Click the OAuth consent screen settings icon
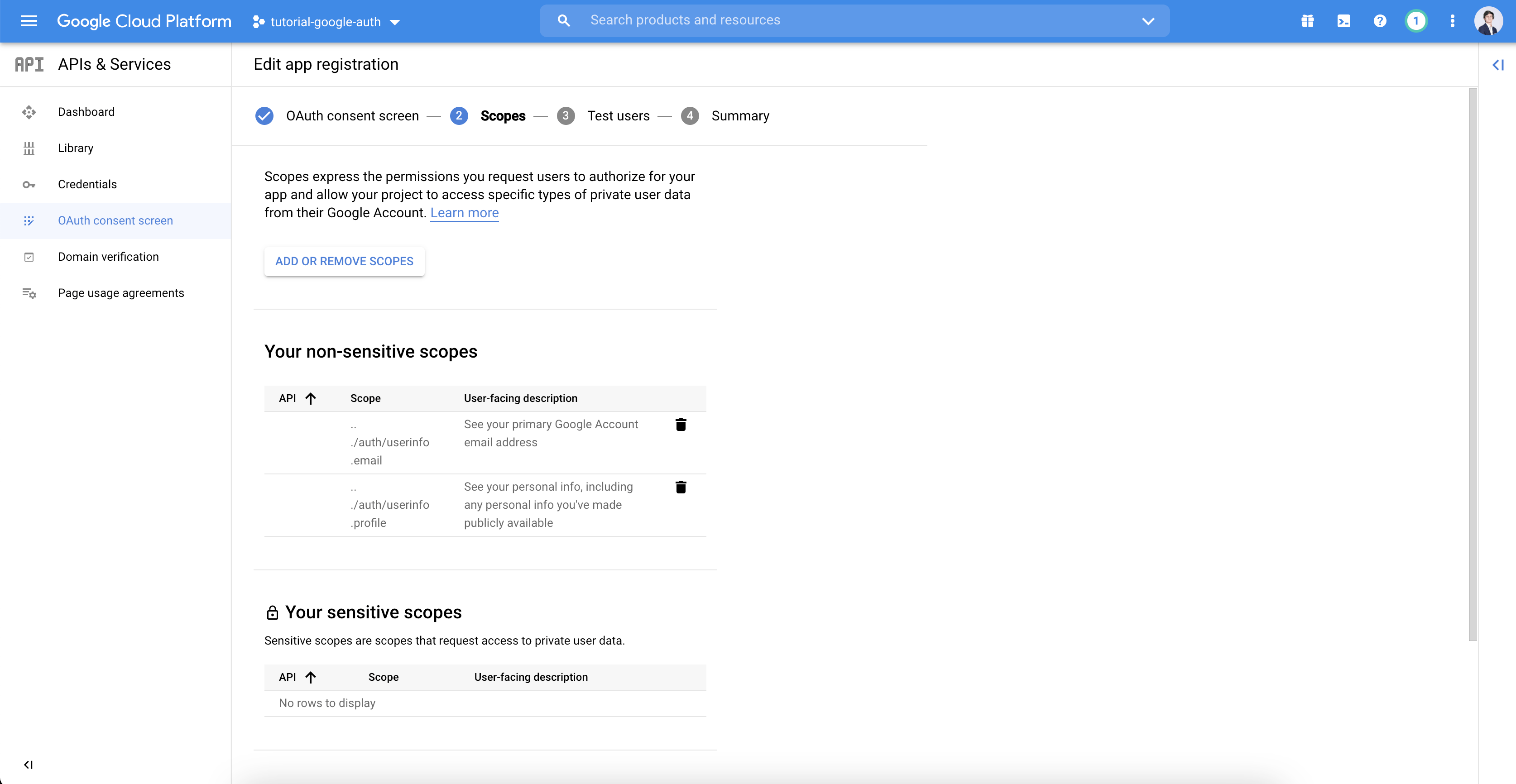The height and width of the screenshot is (784, 1516). pos(28,220)
